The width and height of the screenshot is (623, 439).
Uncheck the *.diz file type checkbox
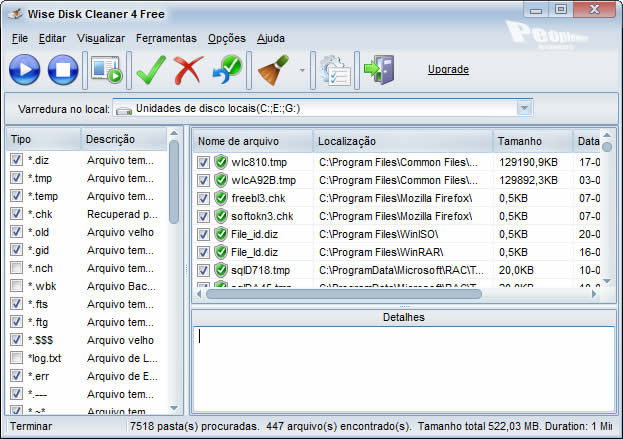tap(16, 160)
